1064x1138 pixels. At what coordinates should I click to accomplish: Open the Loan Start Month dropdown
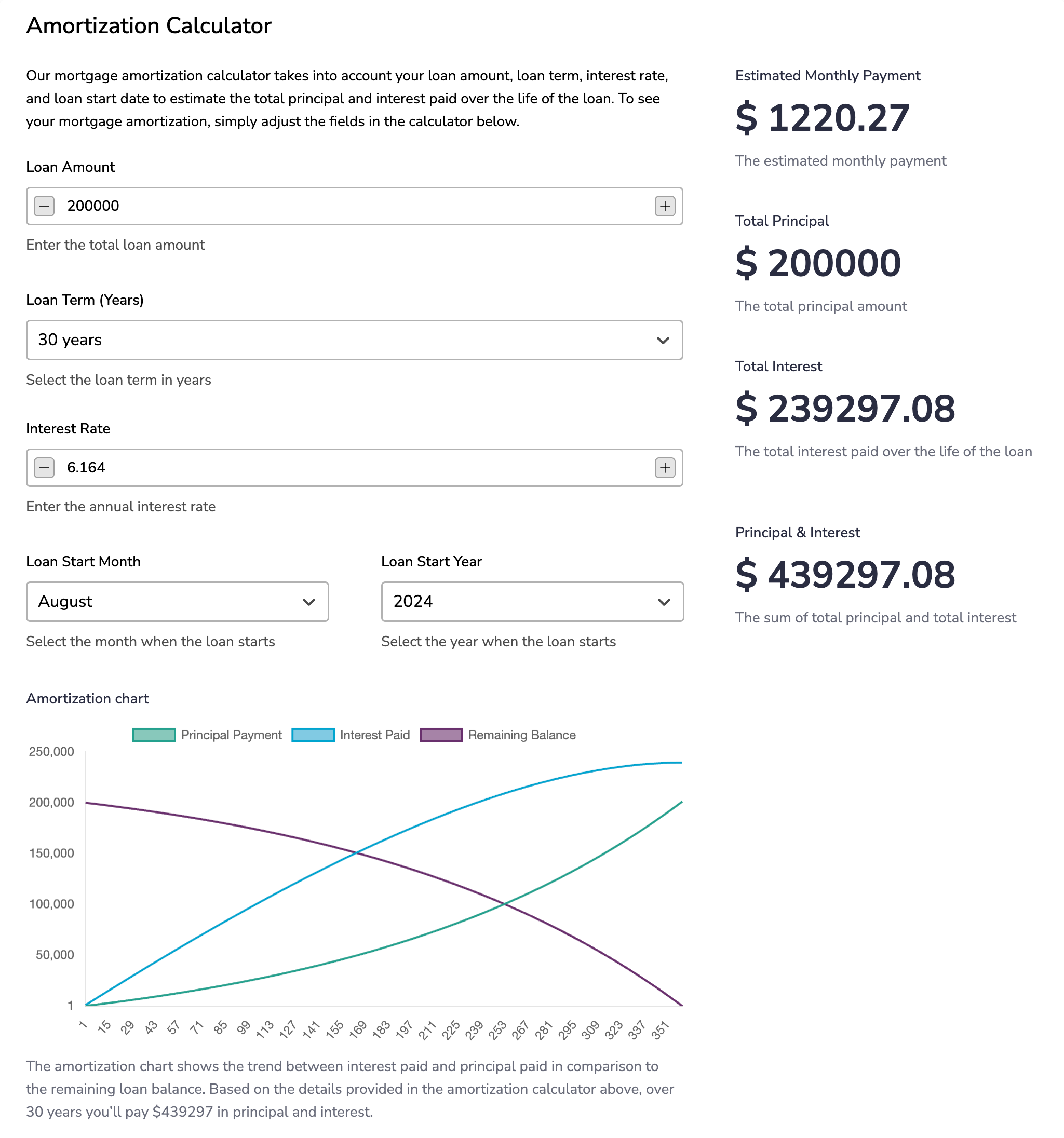177,602
